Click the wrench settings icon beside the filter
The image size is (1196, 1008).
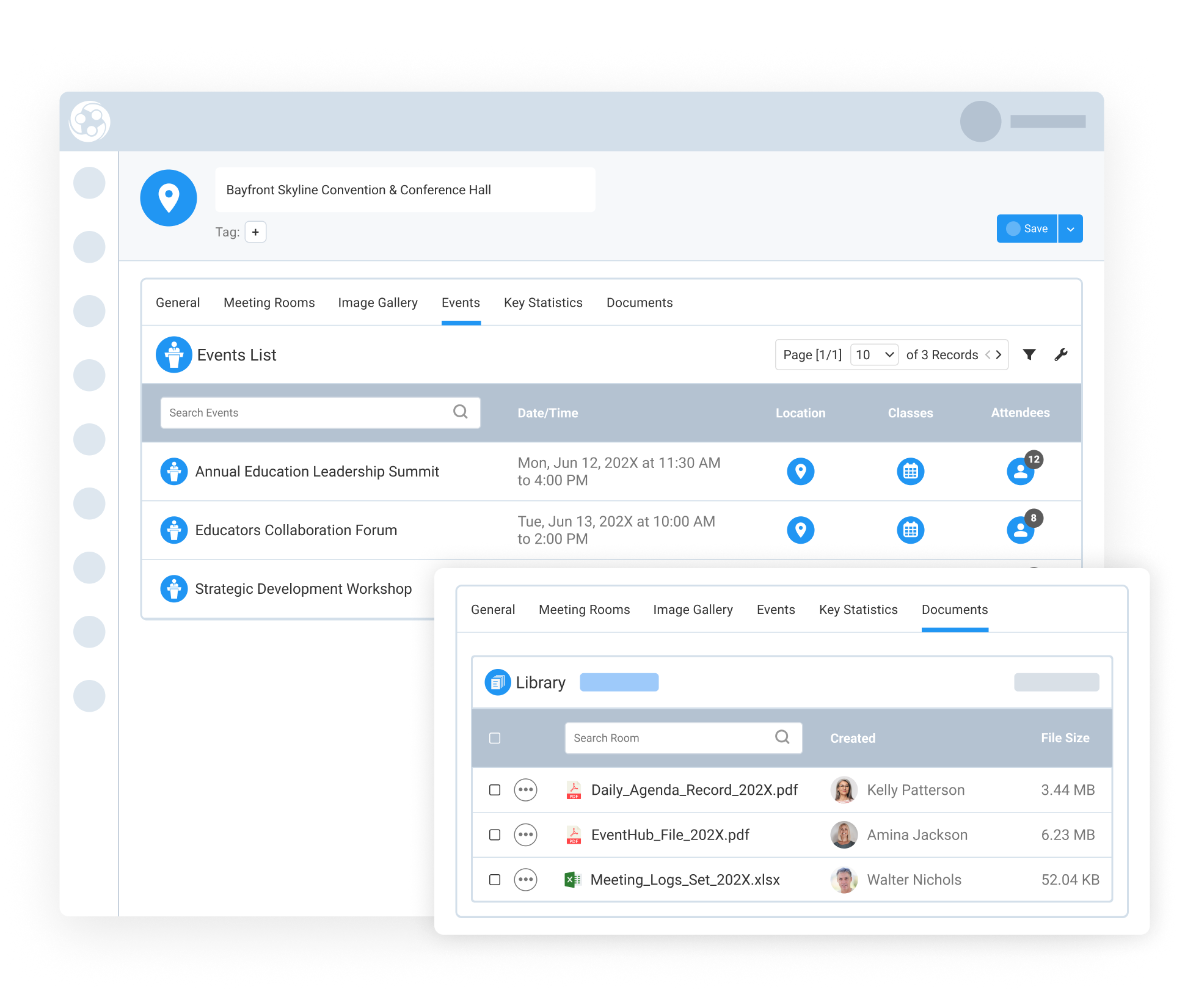(1061, 354)
